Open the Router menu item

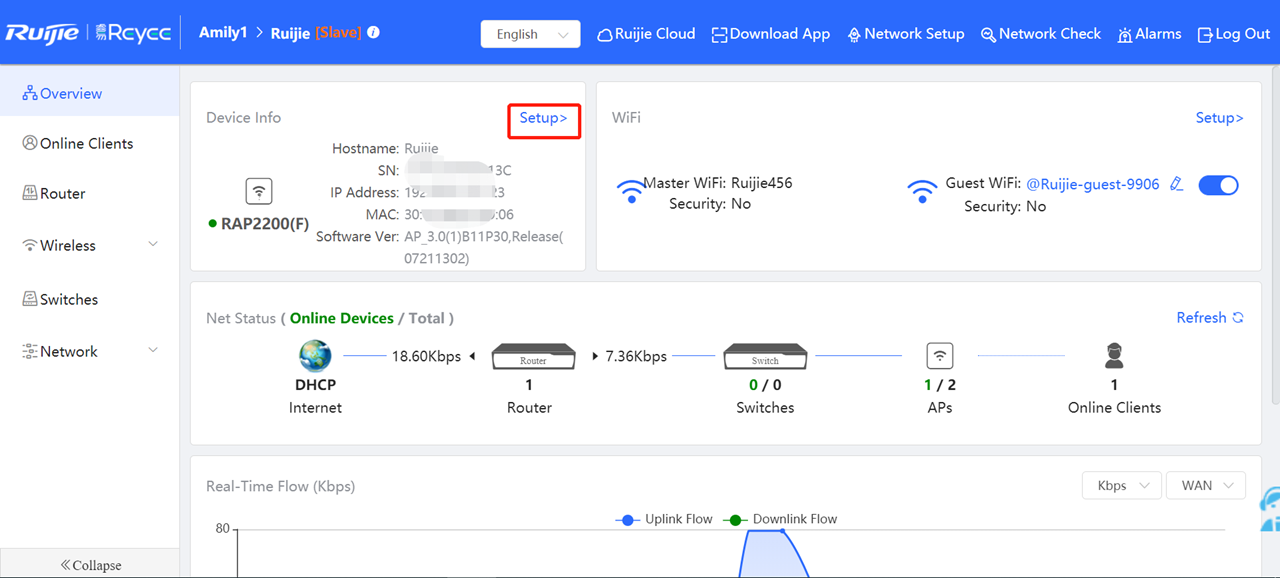click(x=89, y=193)
